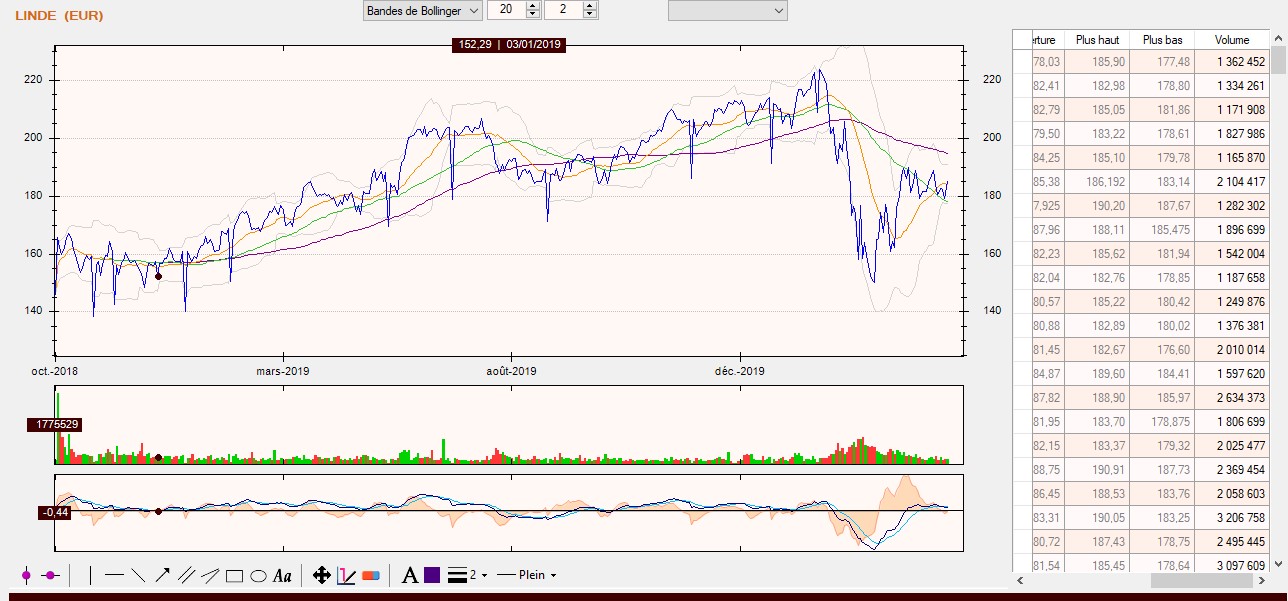The width and height of the screenshot is (1288, 601).
Task: Click the Plus haut column header
Action: pos(1097,40)
